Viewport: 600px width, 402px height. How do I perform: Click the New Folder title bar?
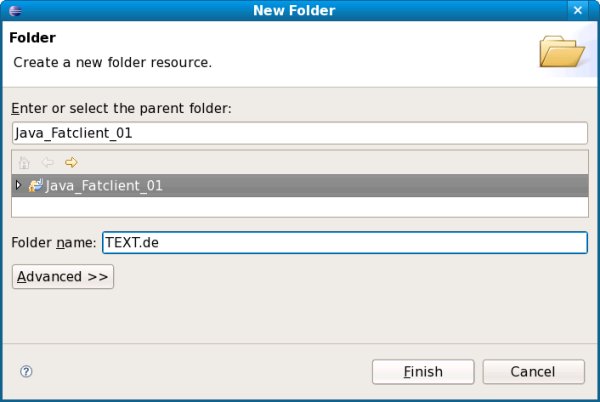coord(300,11)
